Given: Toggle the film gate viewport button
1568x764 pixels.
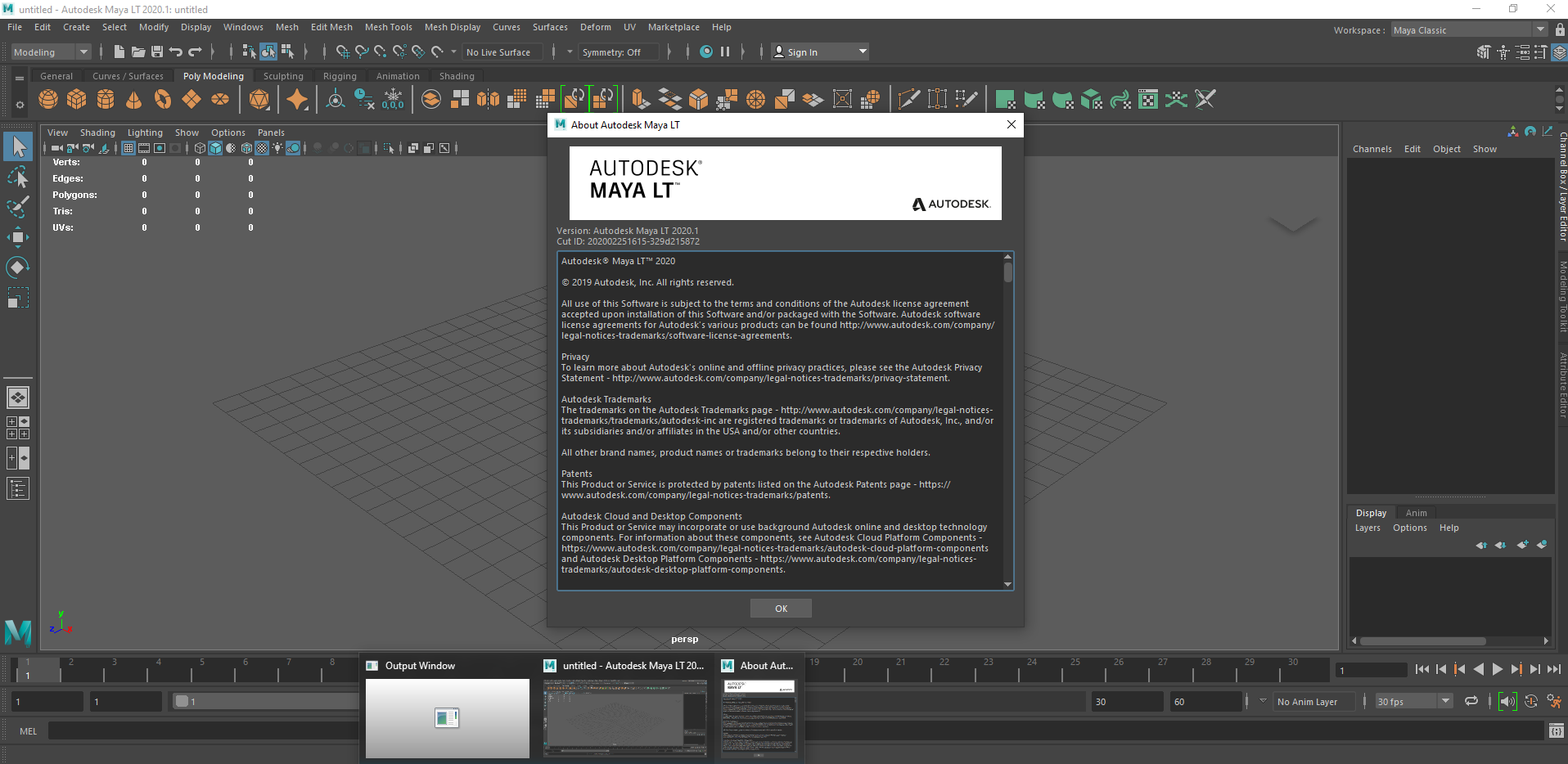Looking at the screenshot, I should tap(144, 148).
